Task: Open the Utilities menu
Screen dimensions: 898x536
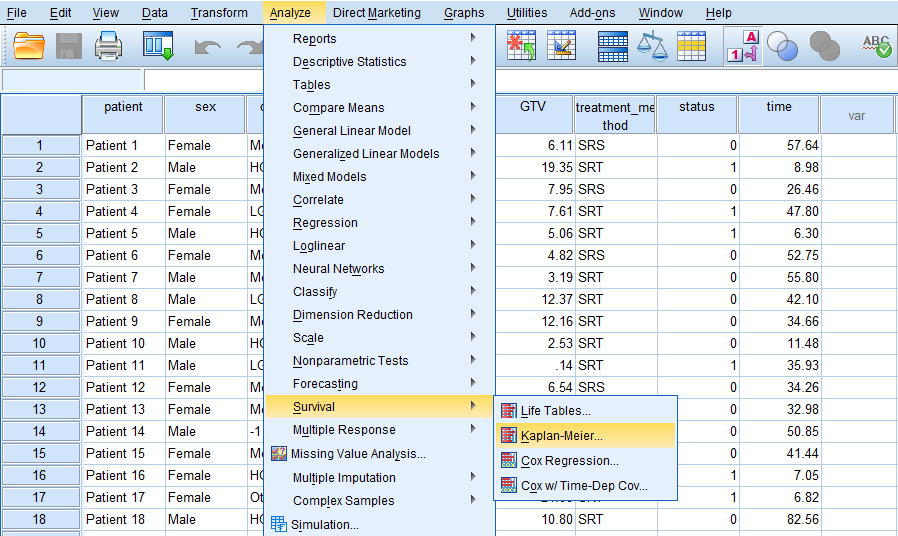Action: (x=527, y=13)
